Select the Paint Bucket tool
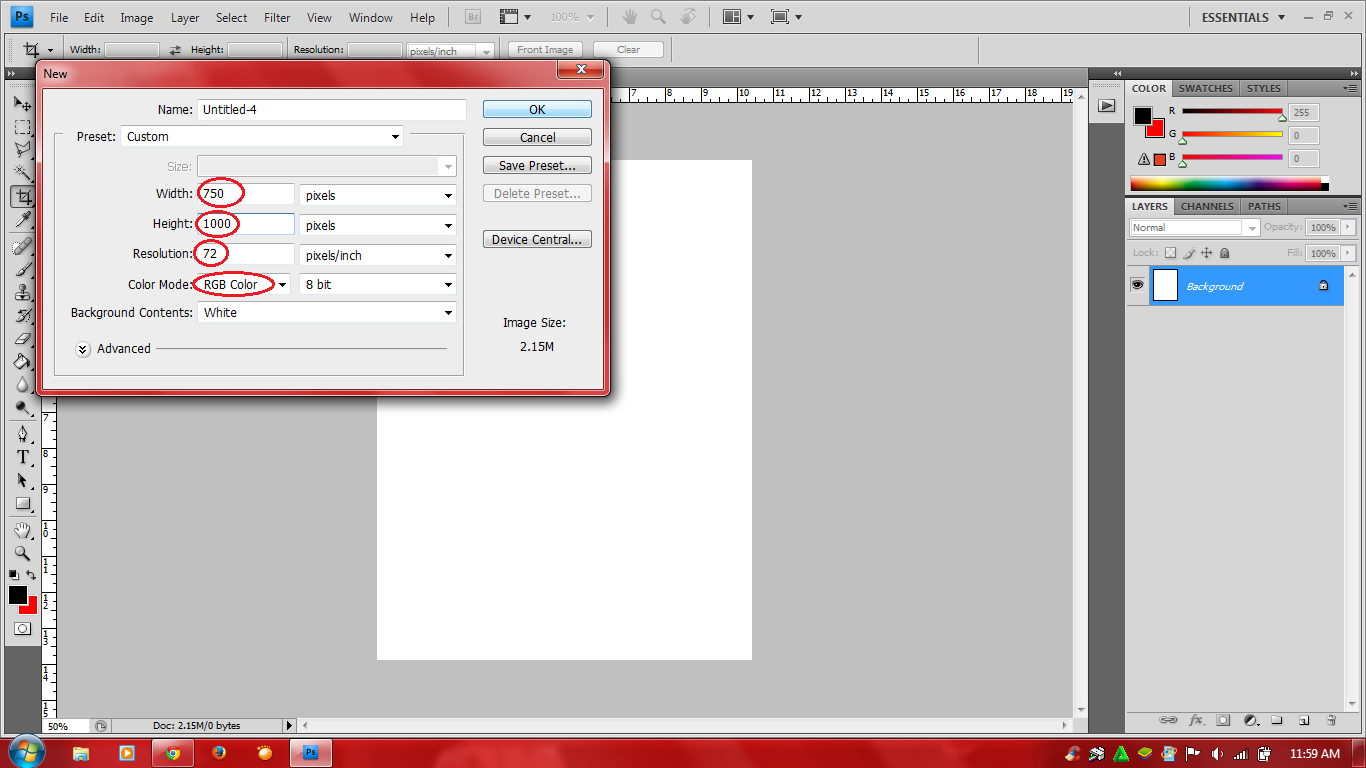Screen dimensions: 1366x768 coord(22,362)
